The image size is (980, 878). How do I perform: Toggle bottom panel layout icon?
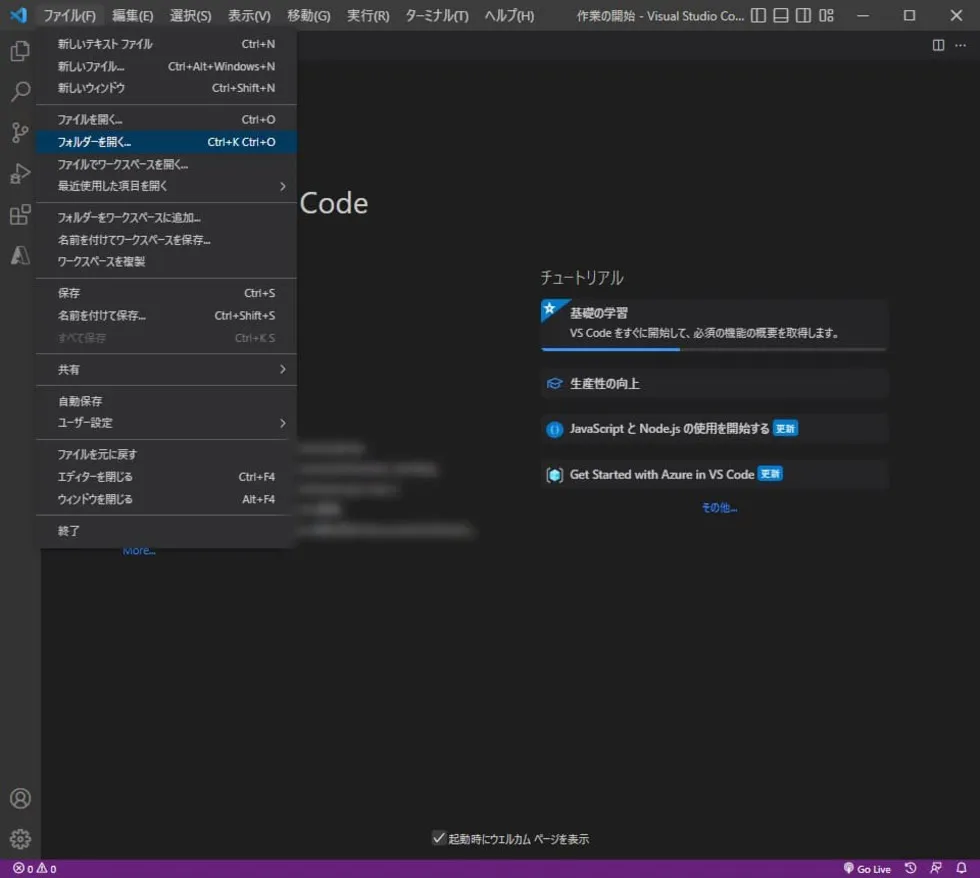click(x=781, y=16)
